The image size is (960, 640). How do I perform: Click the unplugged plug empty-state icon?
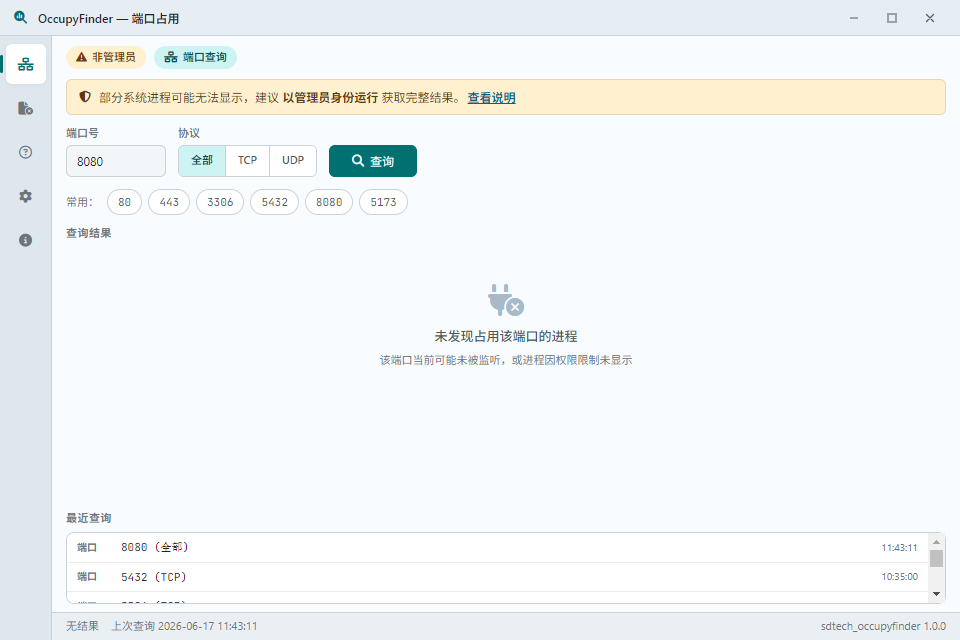[506, 300]
